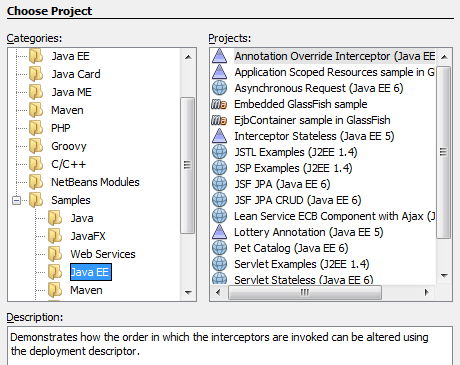The width and height of the screenshot is (460, 365).
Task: Click the Projects horizontal scrollbar thumb
Action: (x=305, y=292)
